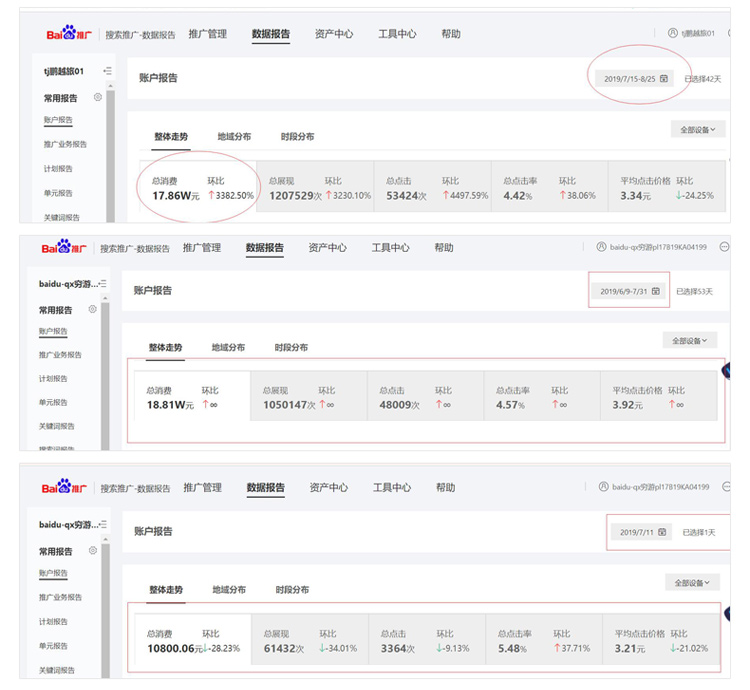
Task: Select the 总点击率 5.48% card
Action: tap(544, 639)
